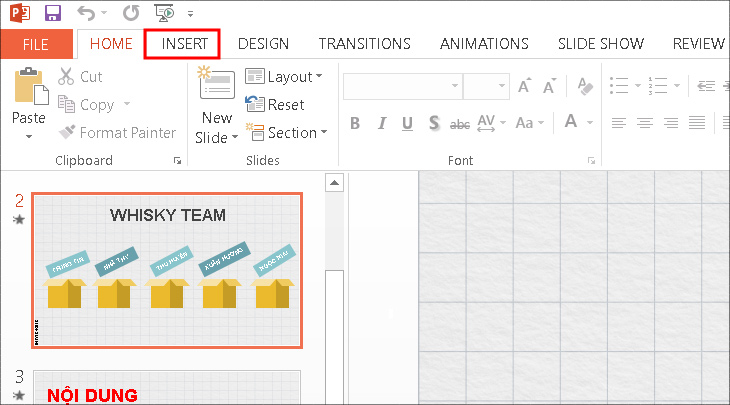The width and height of the screenshot is (730, 405).
Task: Open the Clipboard dialog launcher
Action: click(x=177, y=161)
